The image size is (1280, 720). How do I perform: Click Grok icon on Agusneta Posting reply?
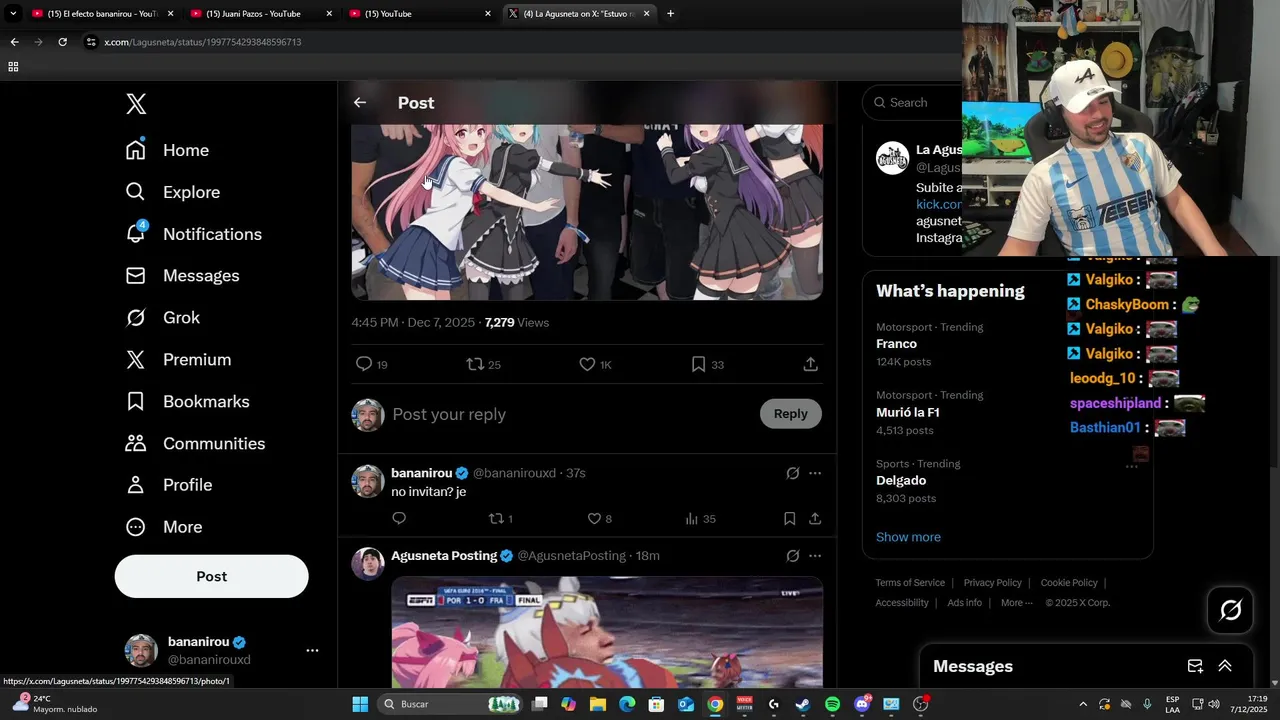(793, 556)
